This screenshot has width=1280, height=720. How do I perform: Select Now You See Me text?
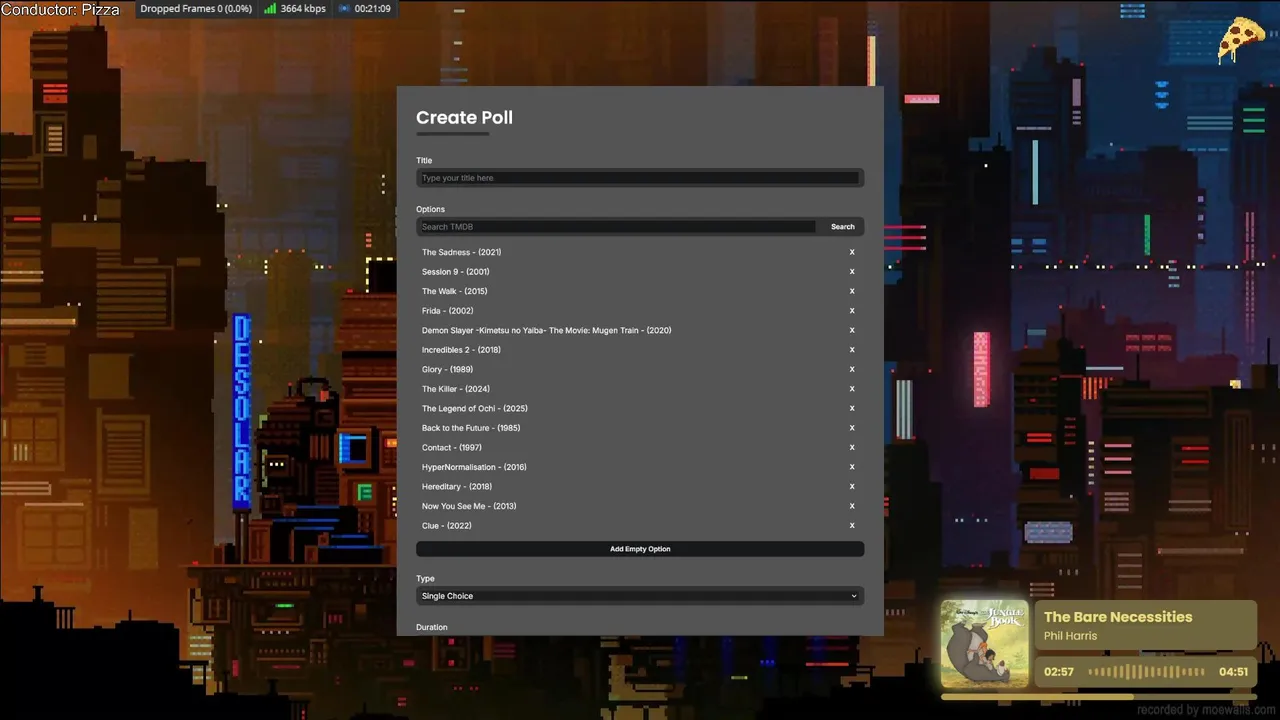[x=469, y=506]
